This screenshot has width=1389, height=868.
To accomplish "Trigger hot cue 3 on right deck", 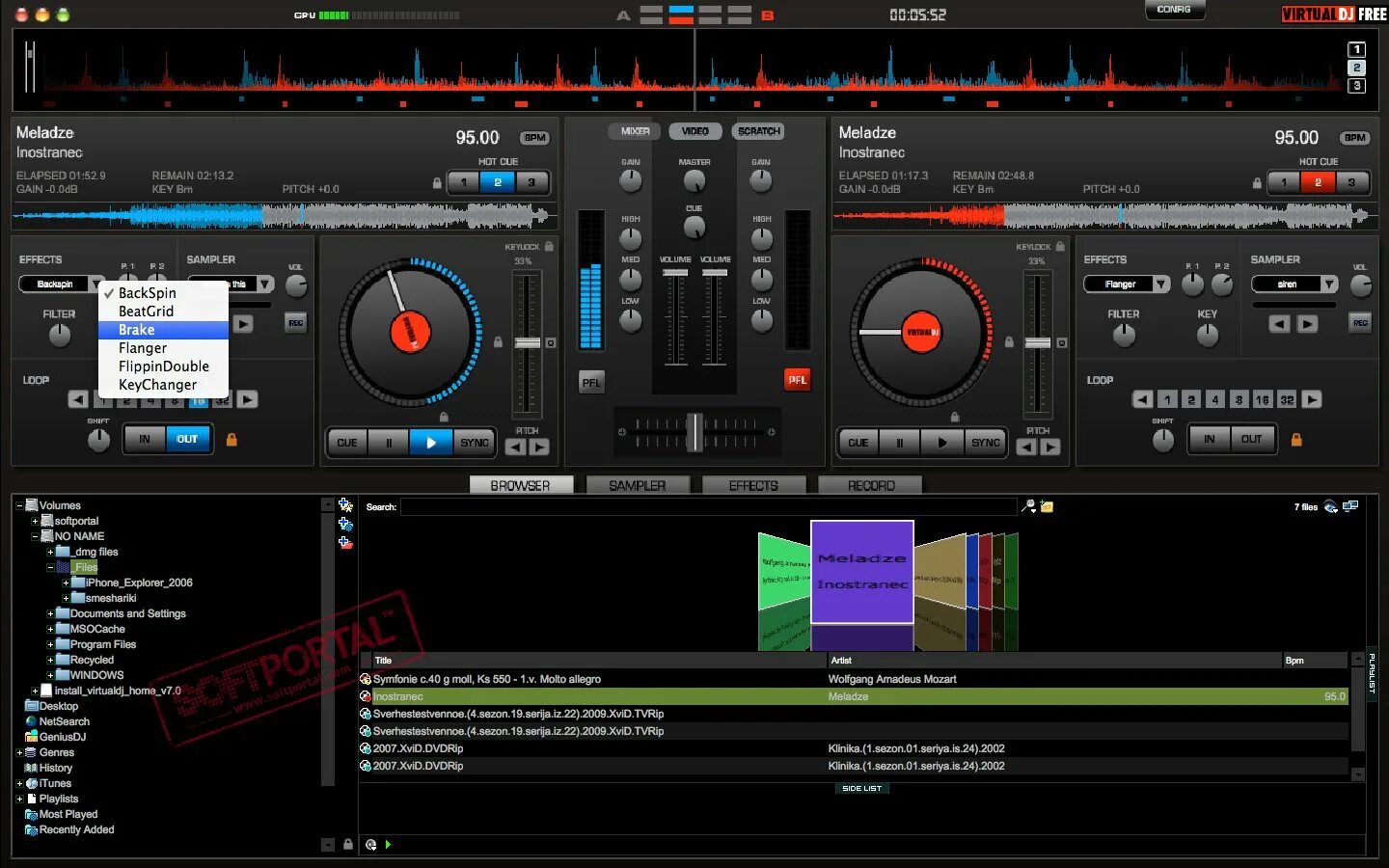I will pyautogui.click(x=1351, y=182).
